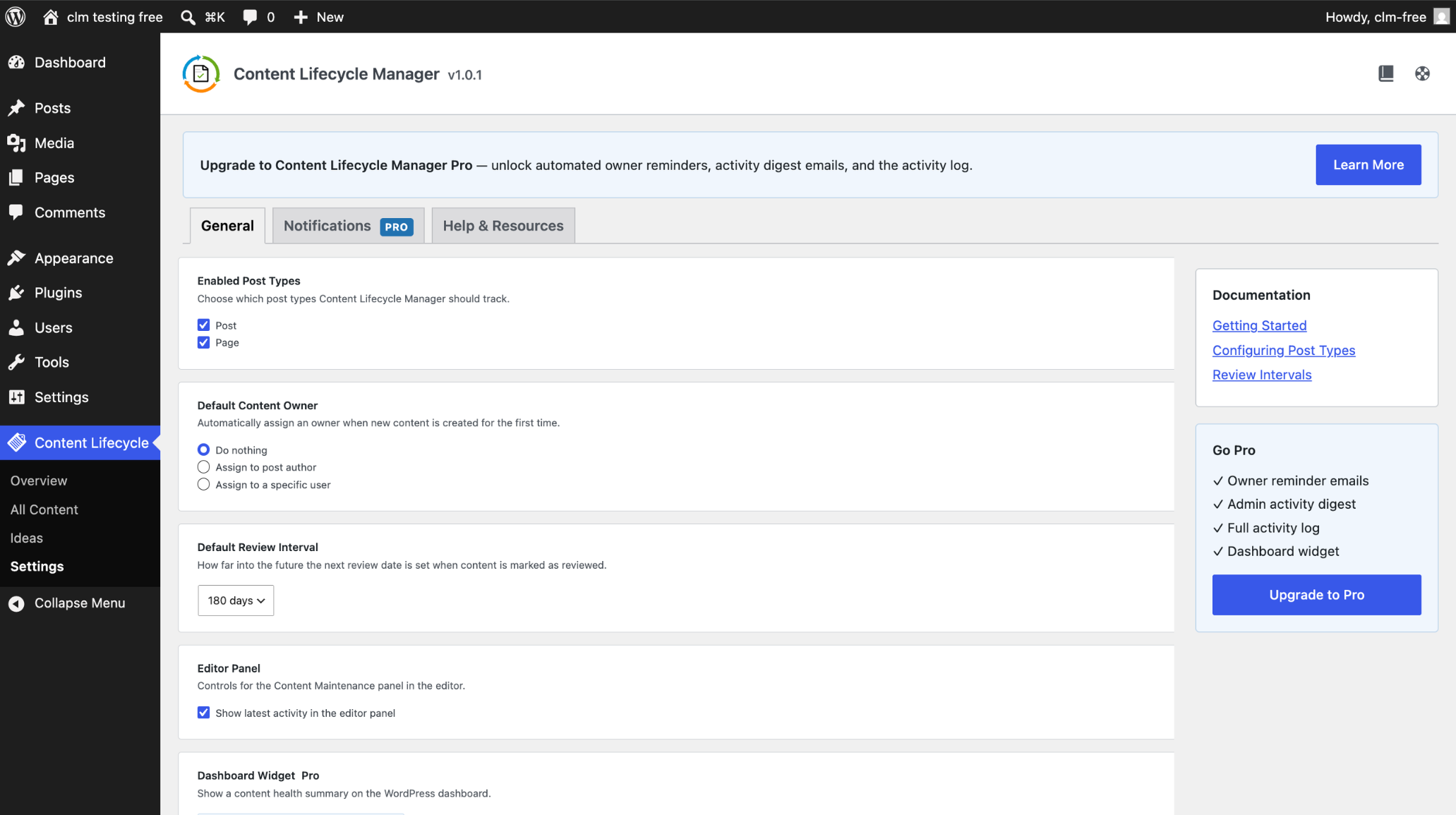Viewport: 1456px width, 815px height.
Task: Click the WordPress logo icon
Action: pos(16,16)
